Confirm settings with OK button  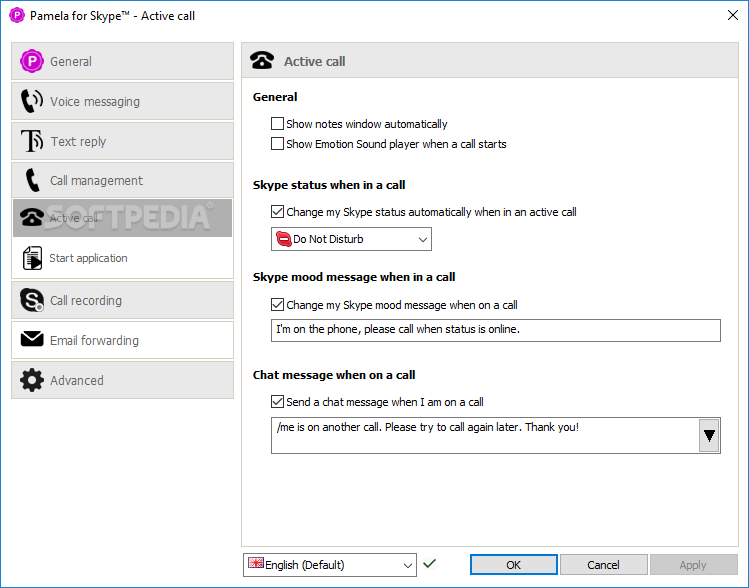[514, 565]
